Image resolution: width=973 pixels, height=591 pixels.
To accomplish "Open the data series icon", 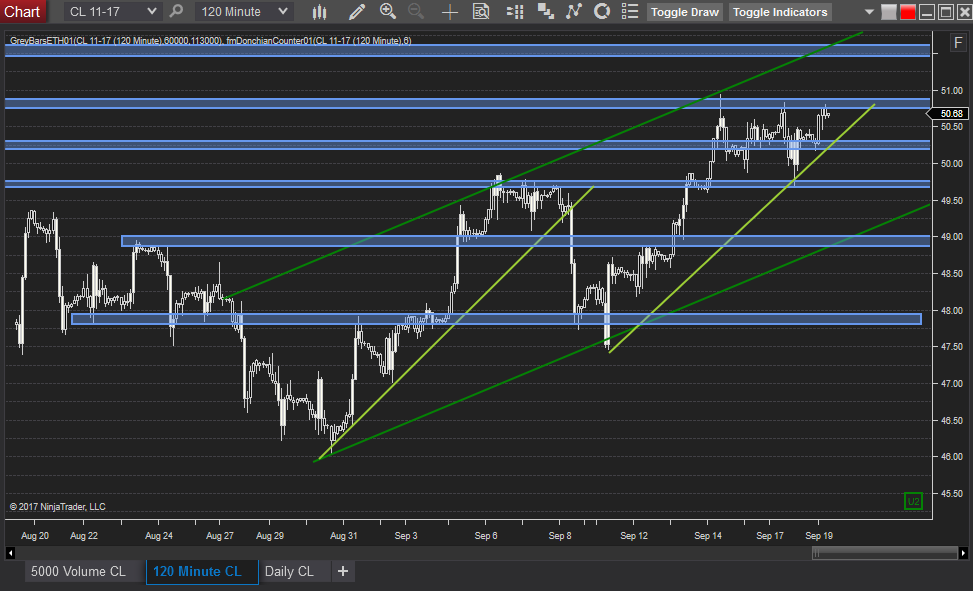I will click(x=545, y=11).
